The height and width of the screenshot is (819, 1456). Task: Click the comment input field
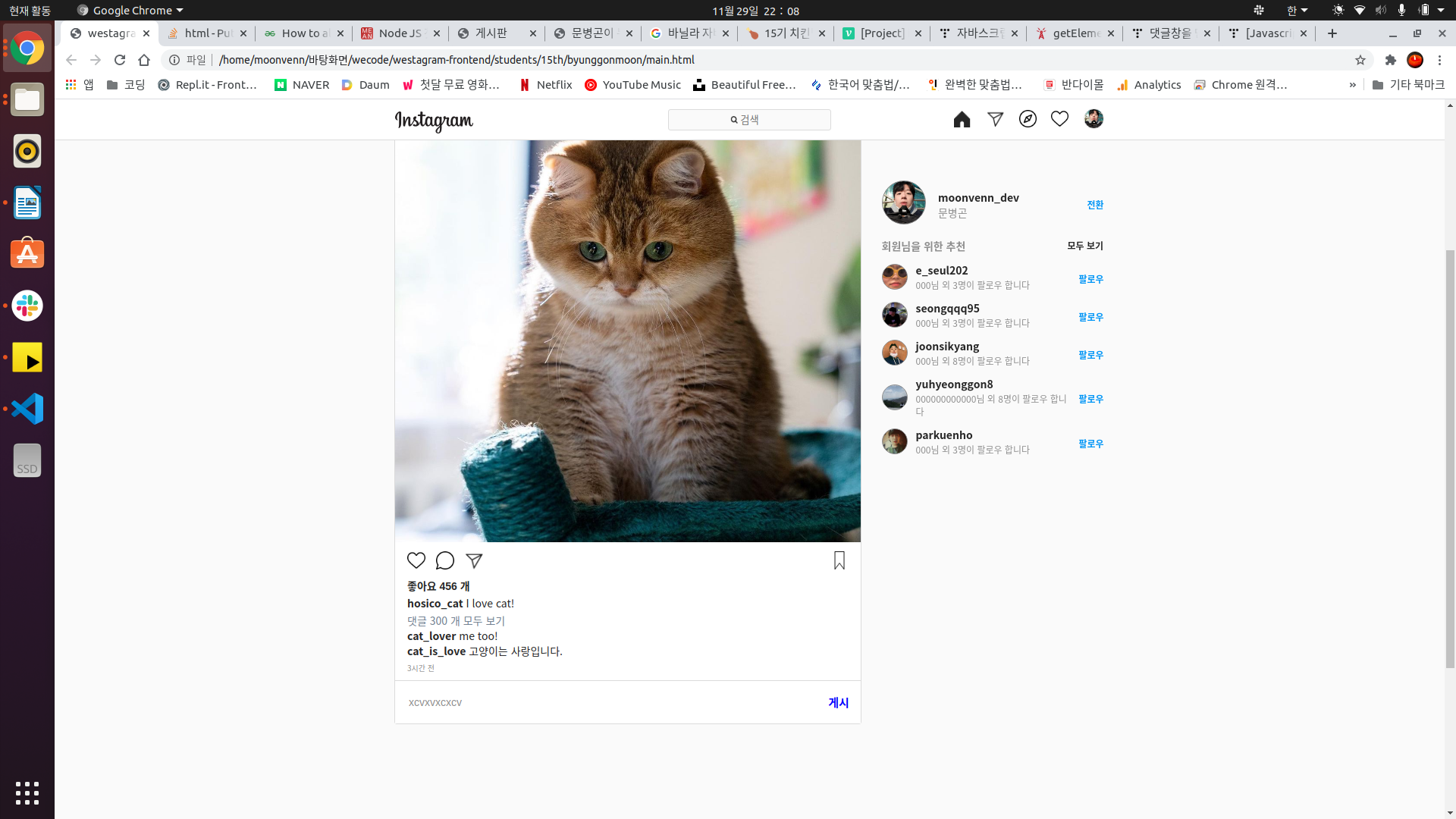pos(613,703)
